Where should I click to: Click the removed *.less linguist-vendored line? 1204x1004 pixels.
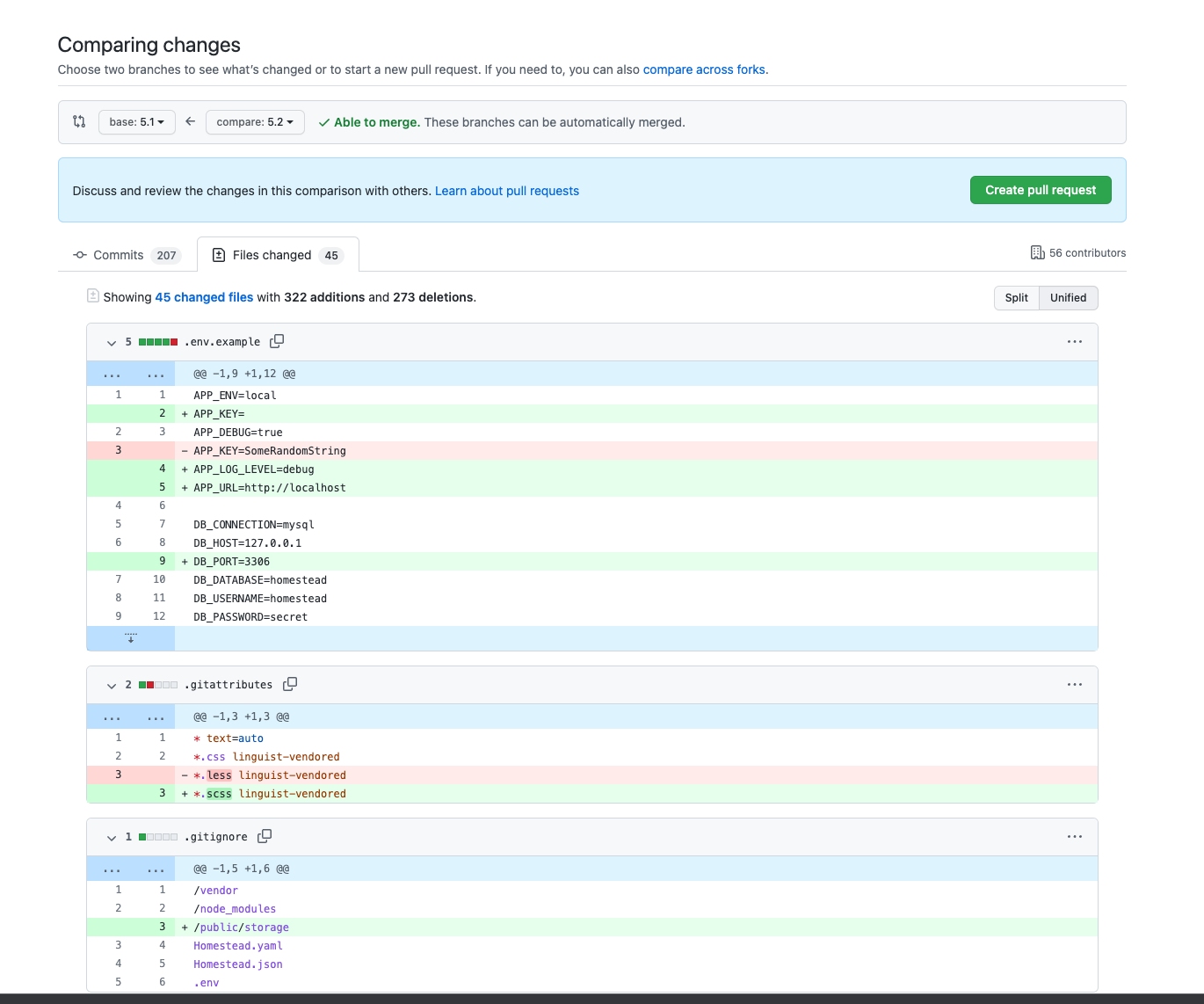coord(592,775)
